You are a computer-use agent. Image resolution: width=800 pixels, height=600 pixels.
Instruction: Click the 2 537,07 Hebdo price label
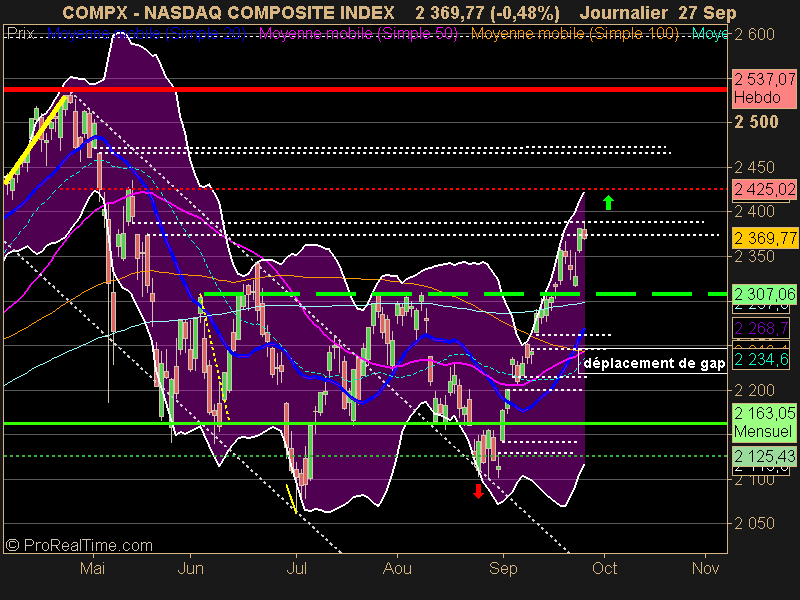(x=764, y=88)
